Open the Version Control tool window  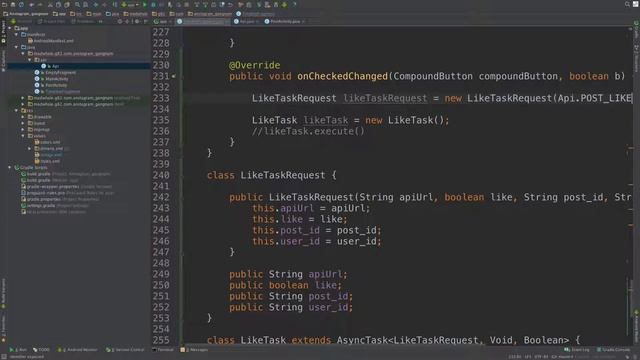click(125, 350)
